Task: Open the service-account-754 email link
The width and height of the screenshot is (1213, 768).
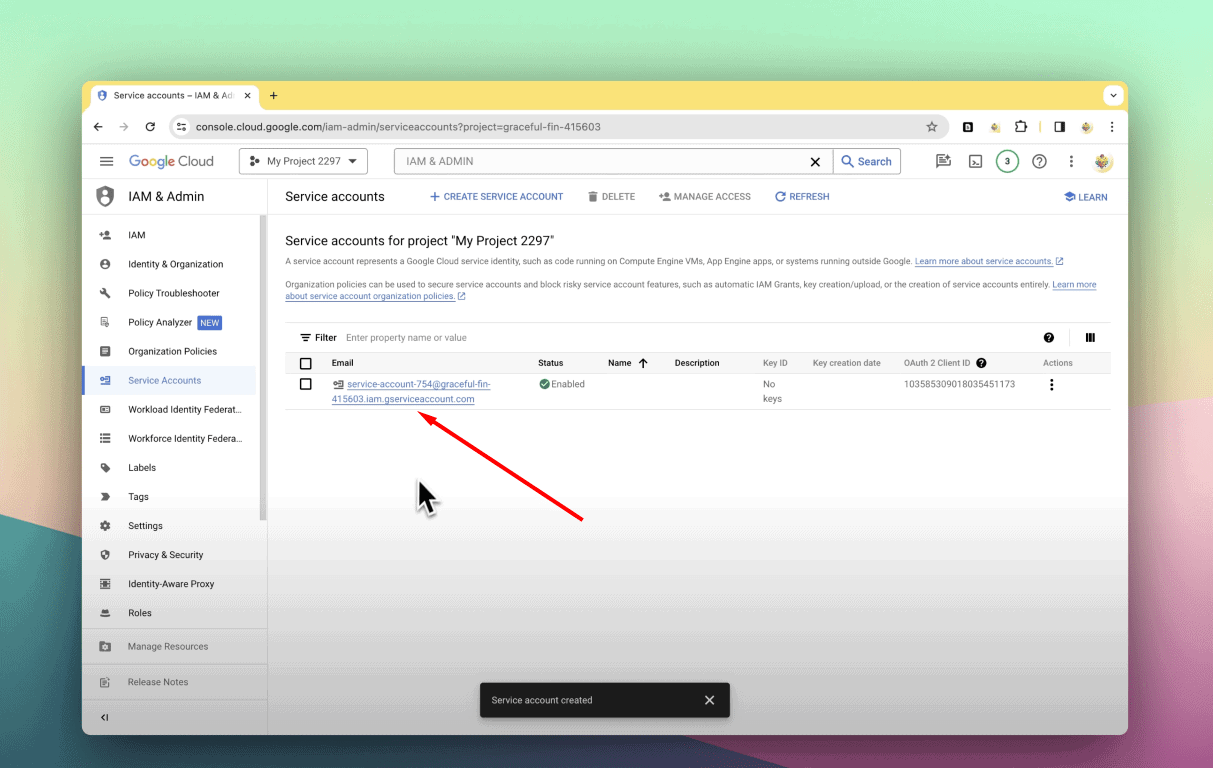Action: point(411,391)
